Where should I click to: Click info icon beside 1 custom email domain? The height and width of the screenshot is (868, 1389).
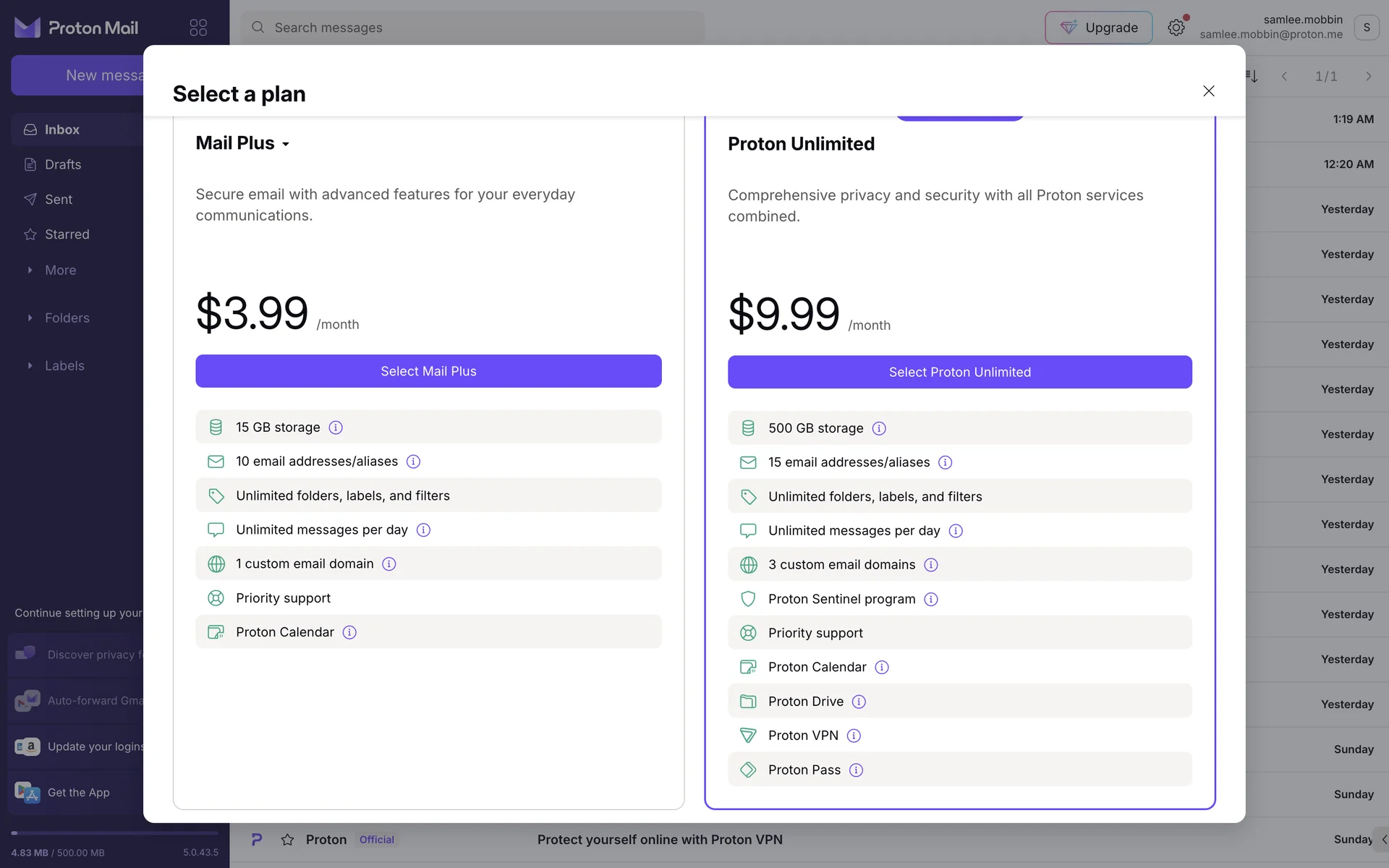click(x=389, y=564)
